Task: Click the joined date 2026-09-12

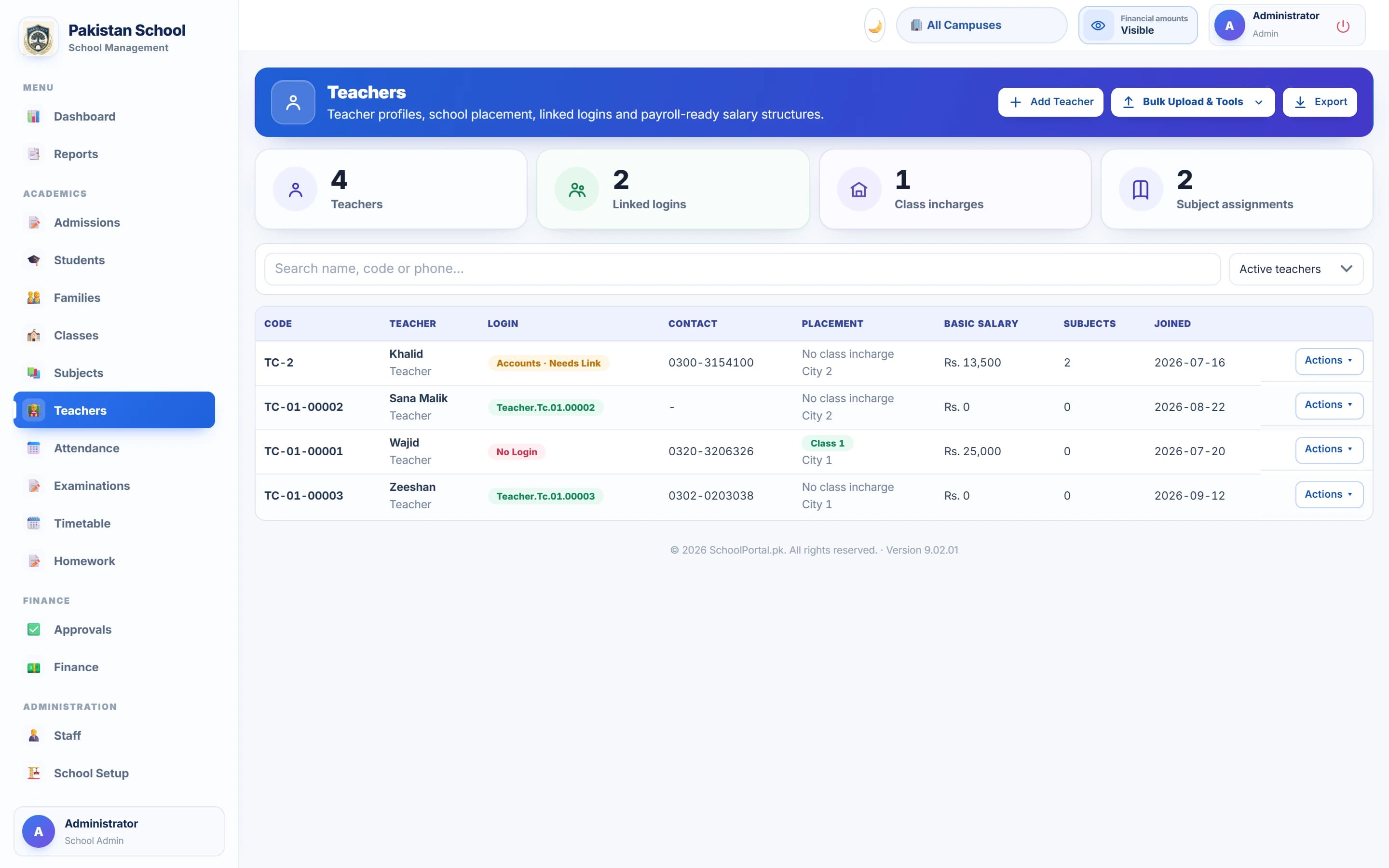Action: pos(1189,495)
